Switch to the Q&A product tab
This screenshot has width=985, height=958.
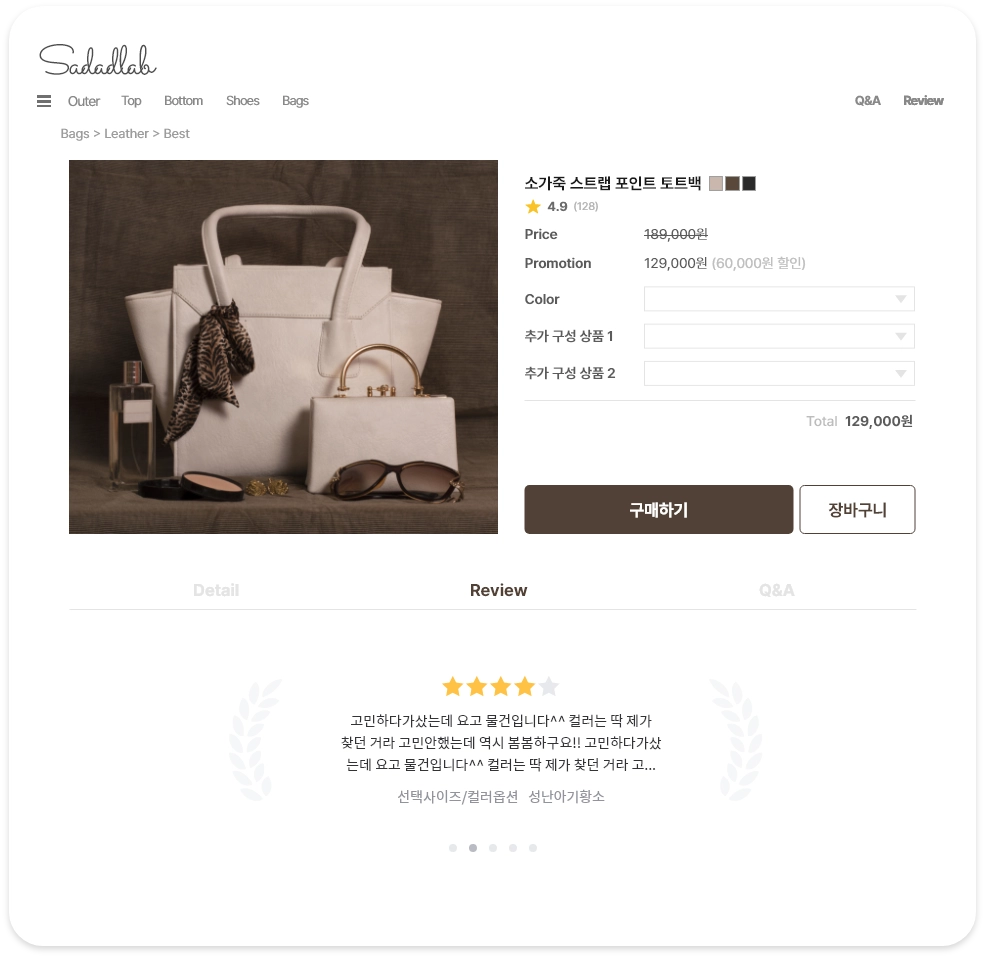(x=776, y=591)
